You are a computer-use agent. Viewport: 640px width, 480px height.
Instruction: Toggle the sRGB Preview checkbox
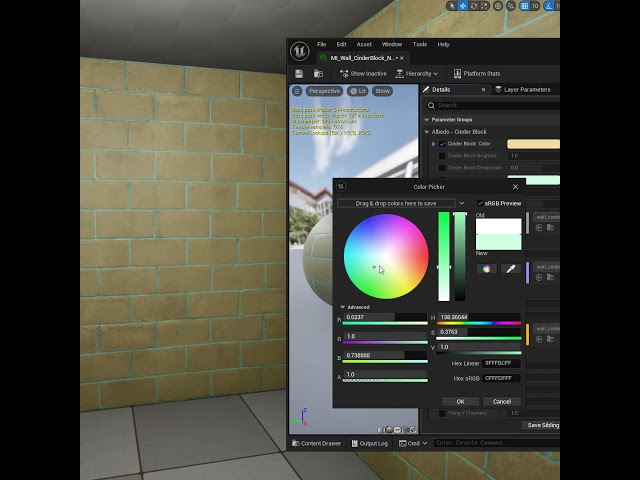tap(480, 203)
